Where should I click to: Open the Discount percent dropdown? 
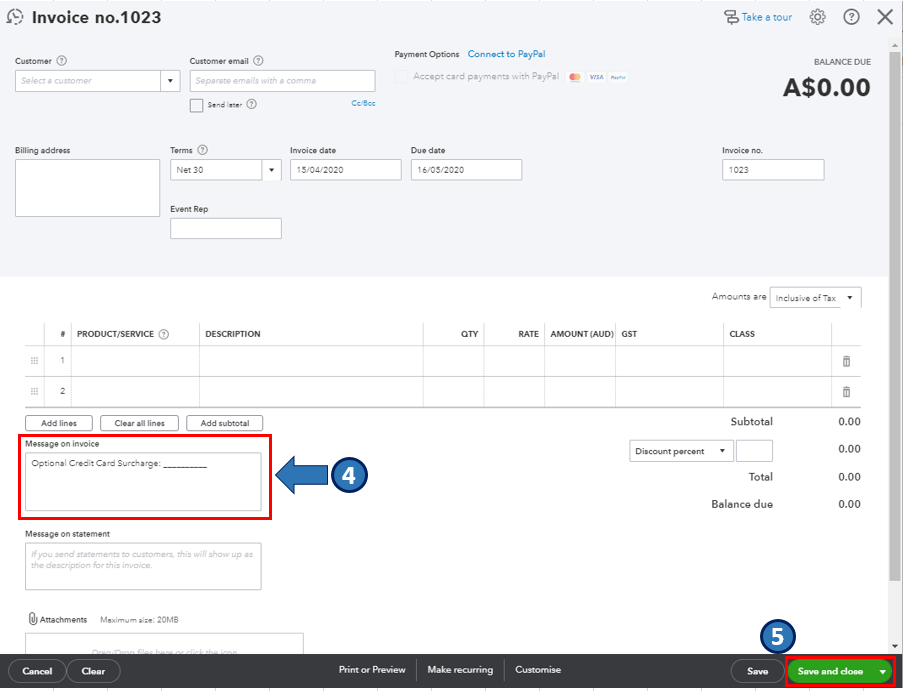pos(681,451)
